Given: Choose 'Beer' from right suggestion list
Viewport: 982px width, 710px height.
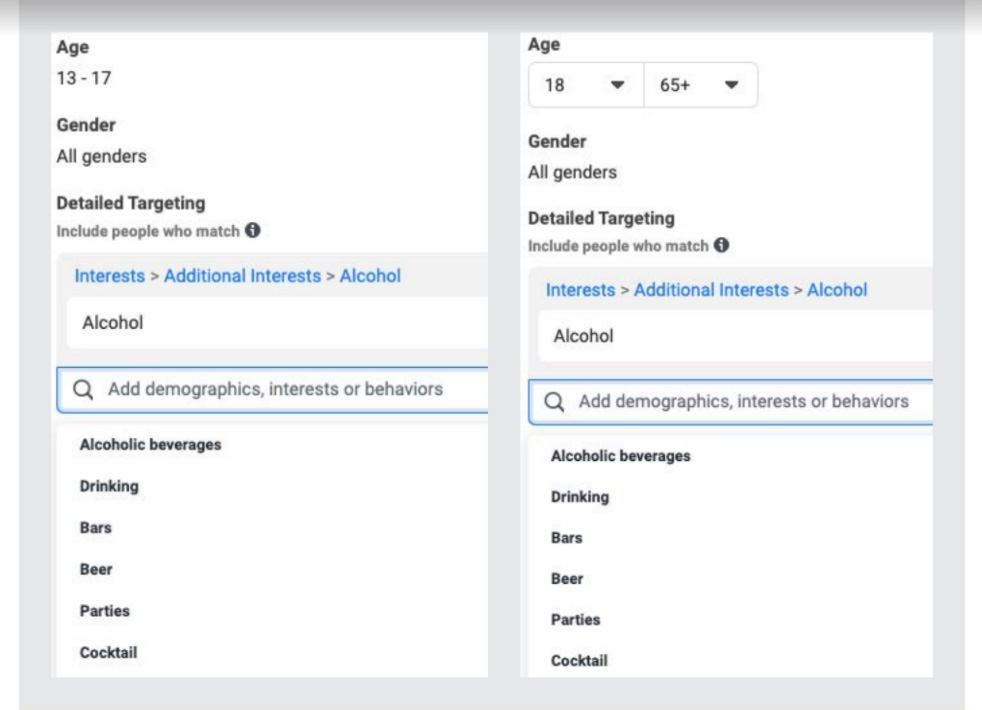Looking at the screenshot, I should 567,579.
